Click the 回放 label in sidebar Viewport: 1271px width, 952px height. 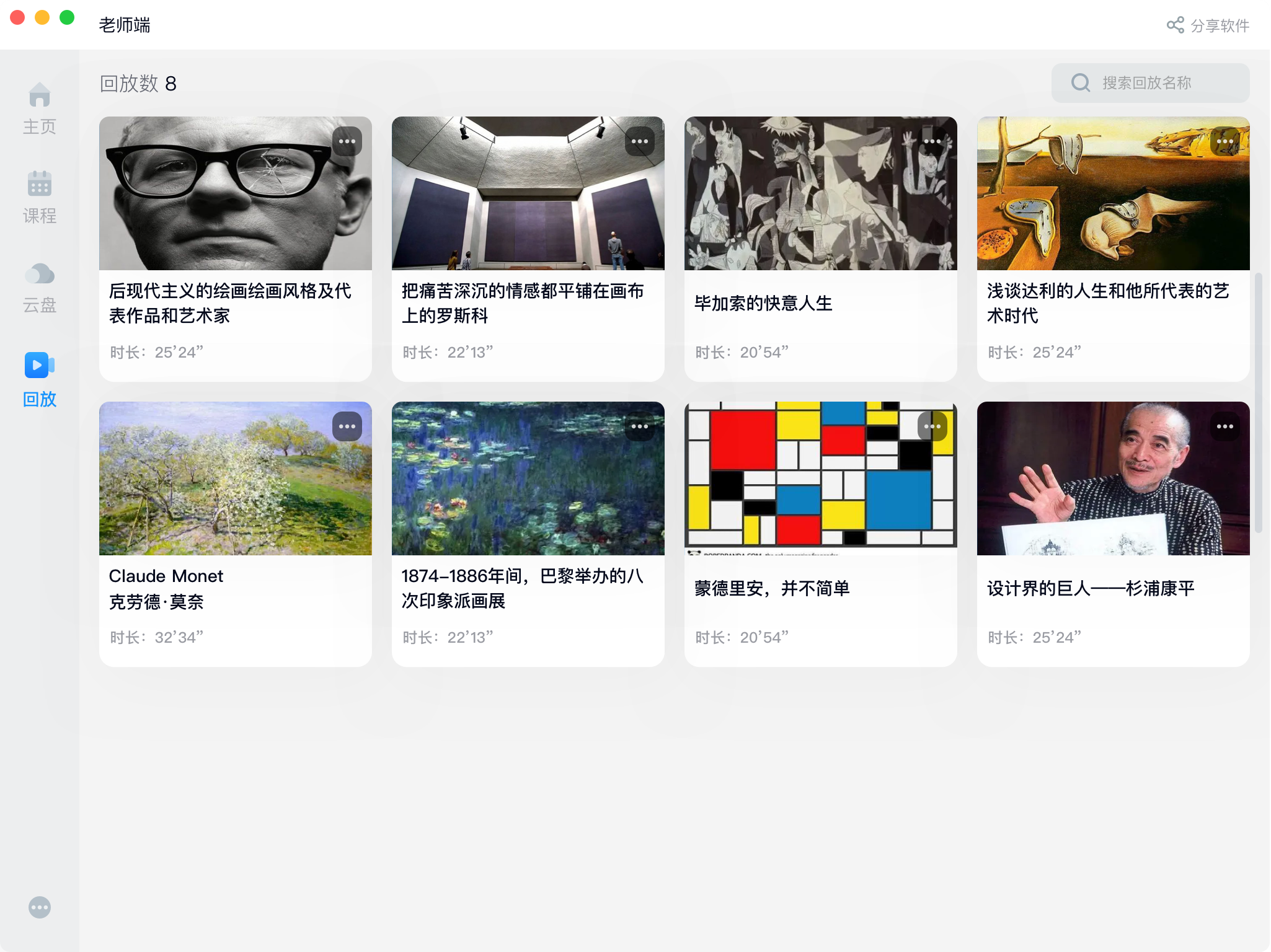(x=40, y=399)
